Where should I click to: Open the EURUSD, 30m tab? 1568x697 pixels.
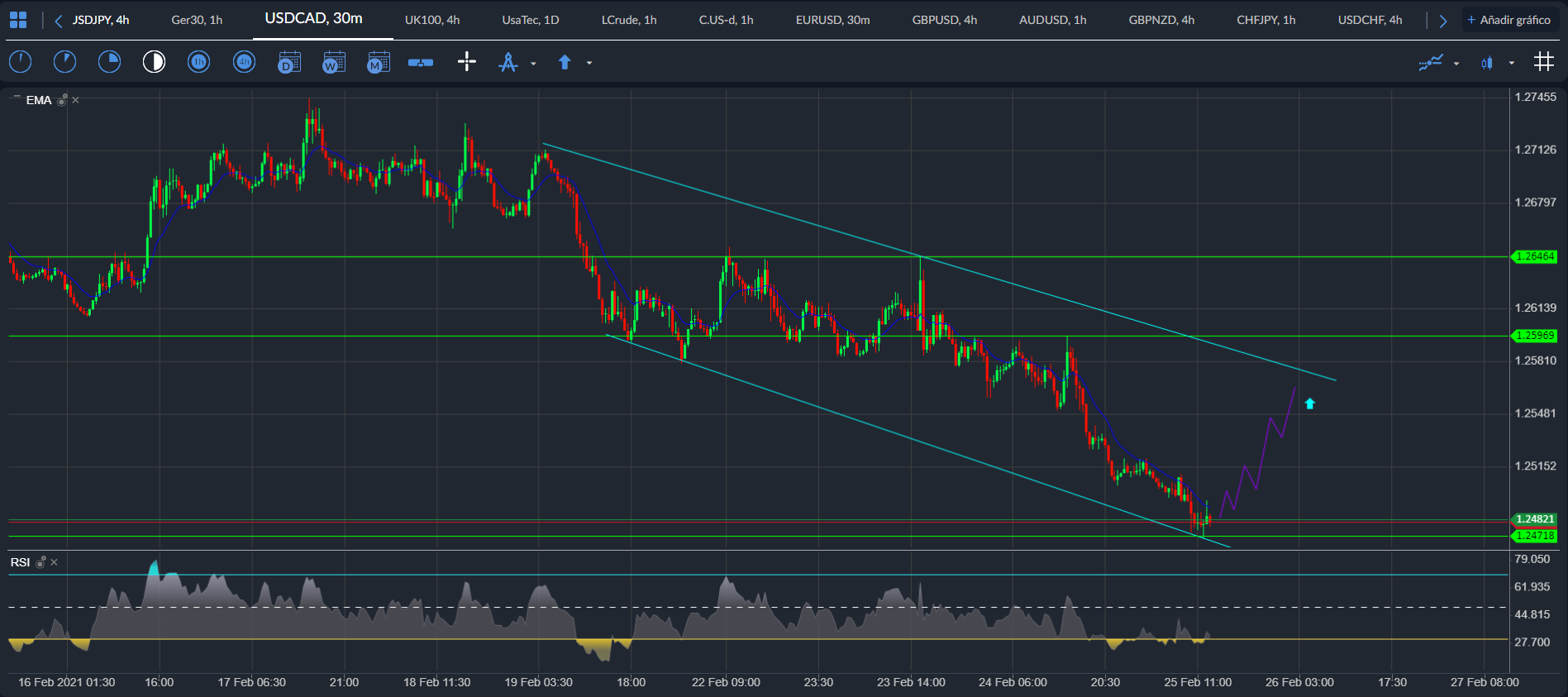832,20
